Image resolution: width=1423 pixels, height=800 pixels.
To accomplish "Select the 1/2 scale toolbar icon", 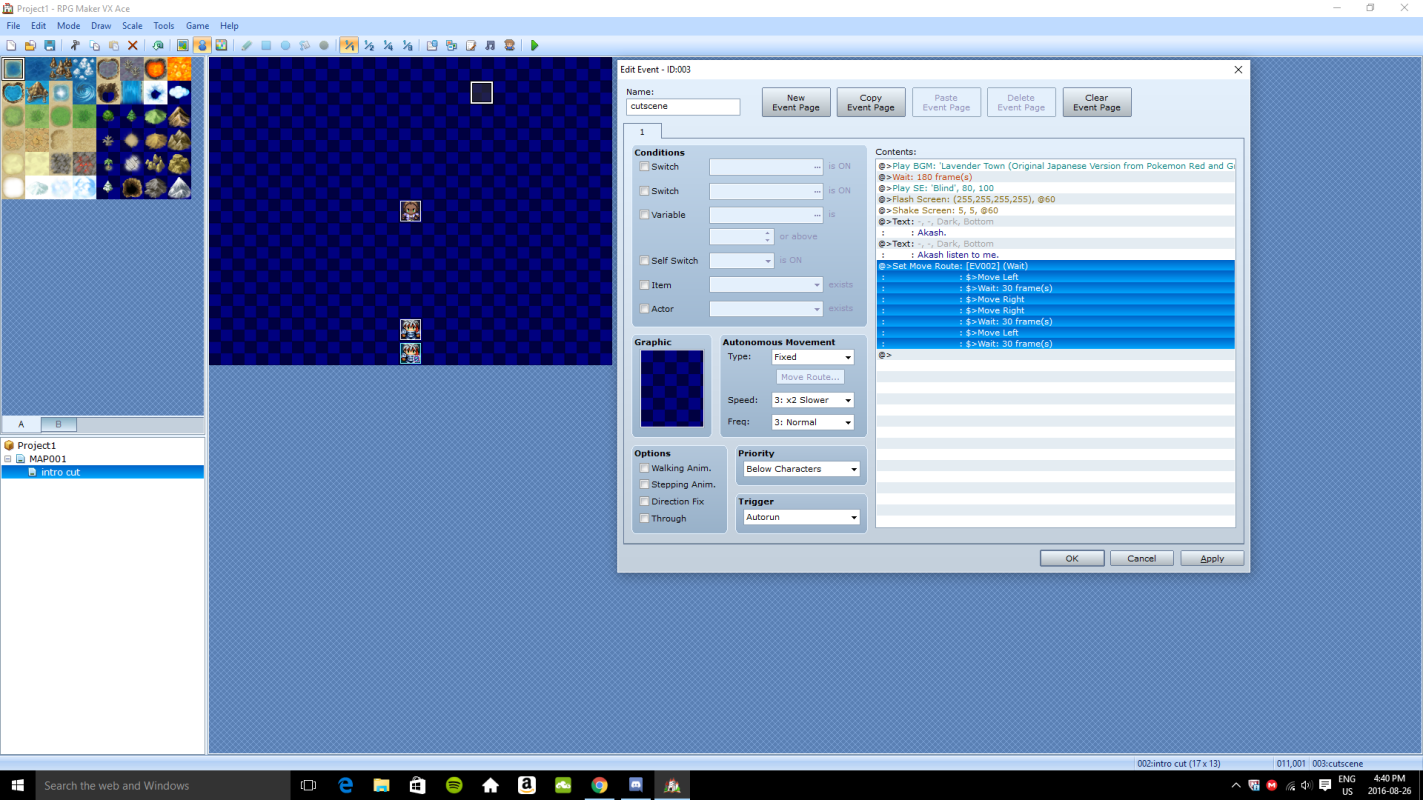I will click(369, 45).
